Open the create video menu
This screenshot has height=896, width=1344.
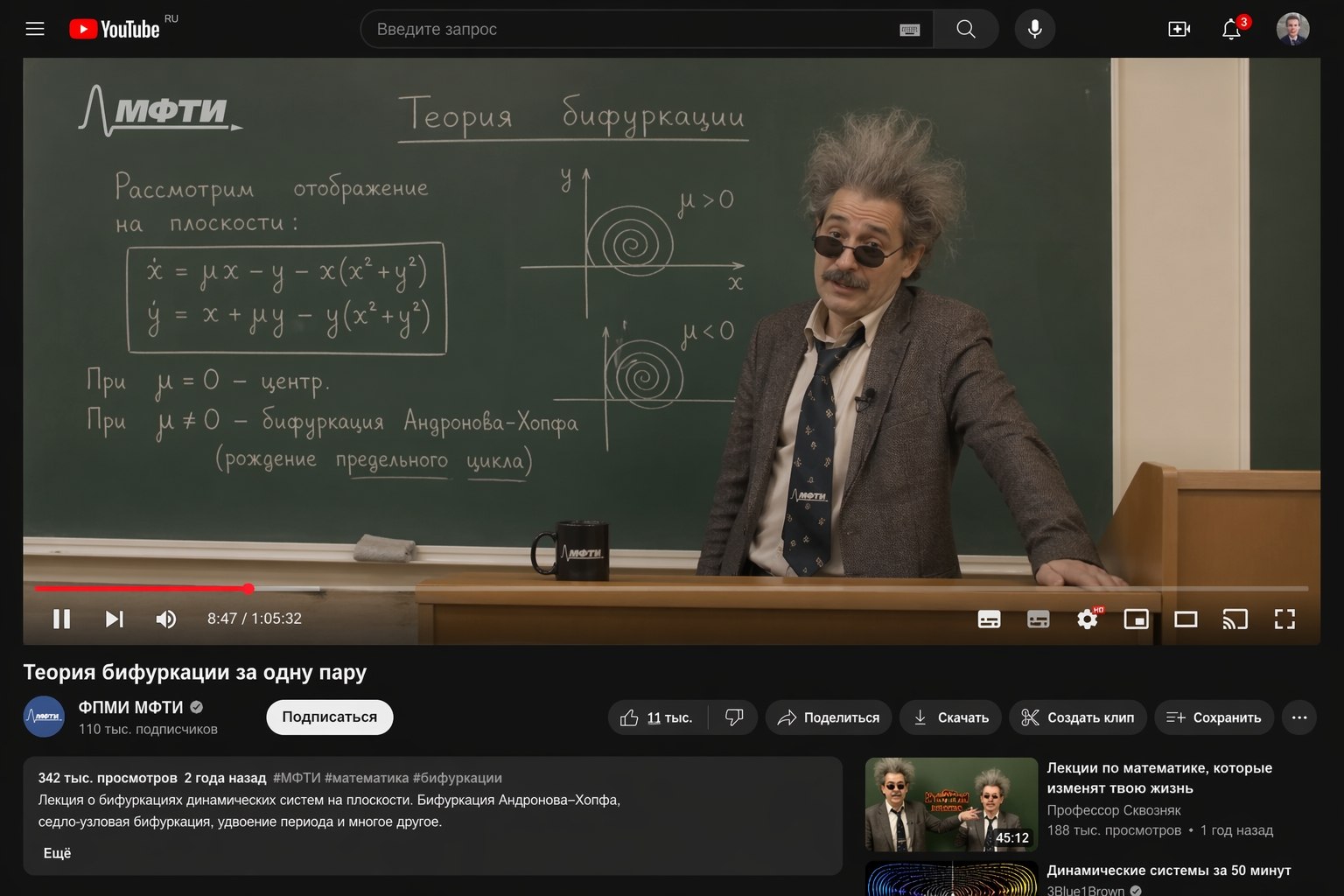tap(1179, 29)
